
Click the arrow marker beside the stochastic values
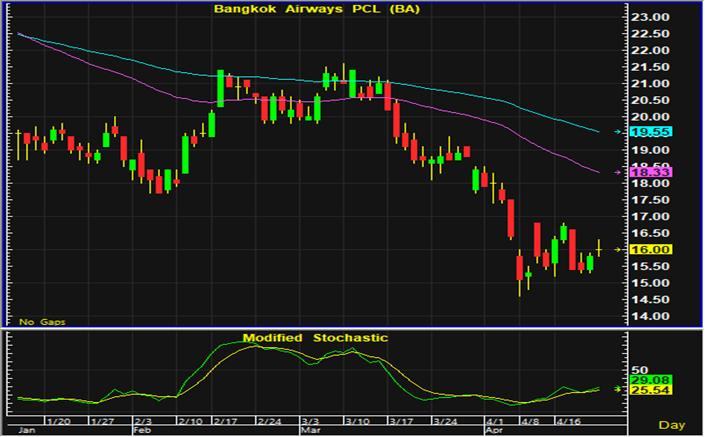pyautogui.click(x=618, y=388)
